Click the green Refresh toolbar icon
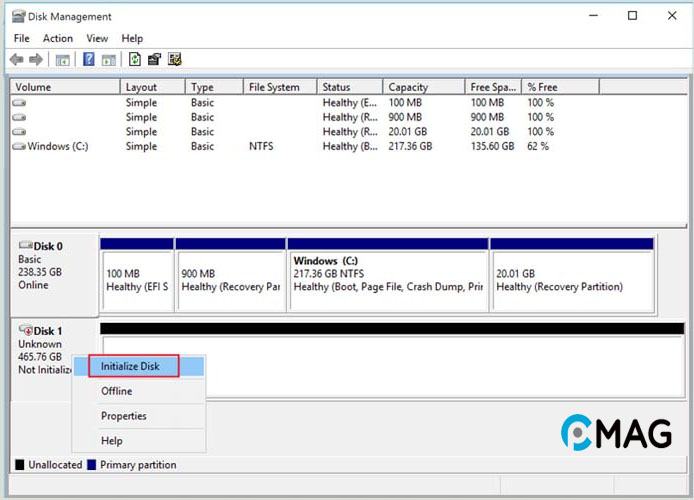This screenshot has height=500, width=694. click(135, 60)
